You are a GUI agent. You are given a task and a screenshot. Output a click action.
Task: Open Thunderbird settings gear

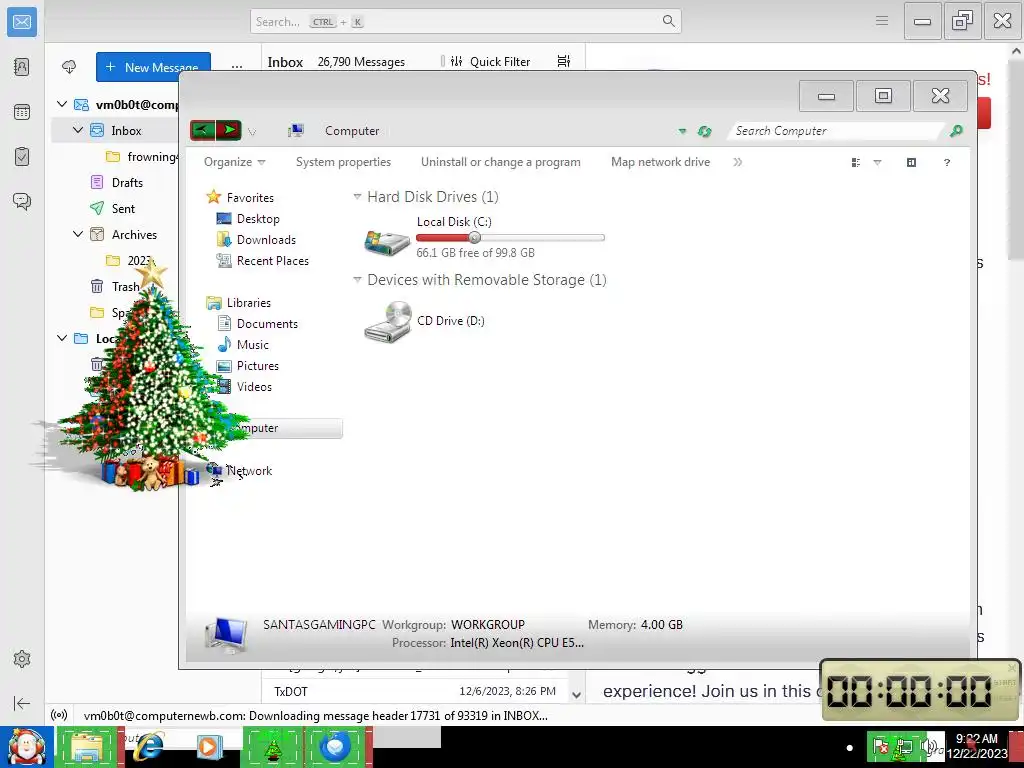[22, 659]
